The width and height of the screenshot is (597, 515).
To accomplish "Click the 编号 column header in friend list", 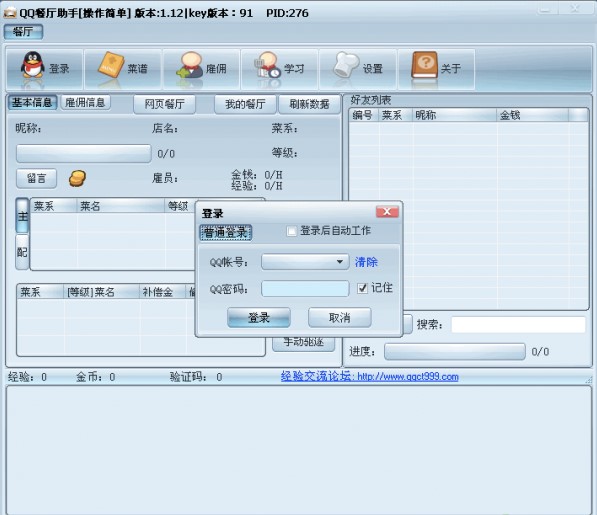I will [x=363, y=115].
